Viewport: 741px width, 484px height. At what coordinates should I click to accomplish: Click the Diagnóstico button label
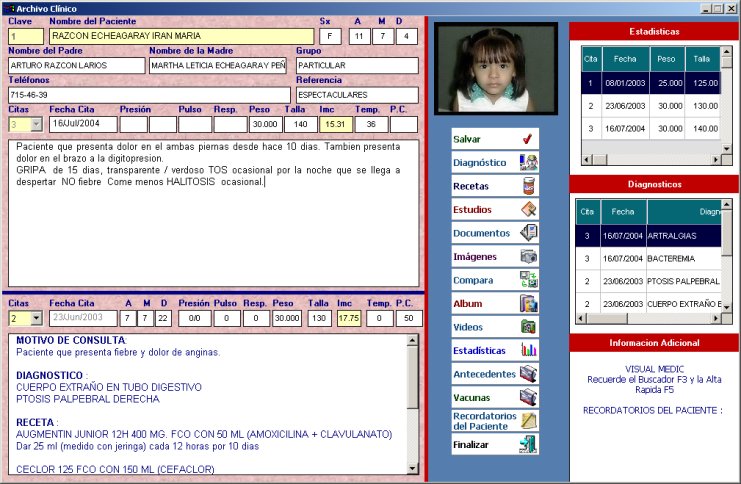click(x=479, y=163)
